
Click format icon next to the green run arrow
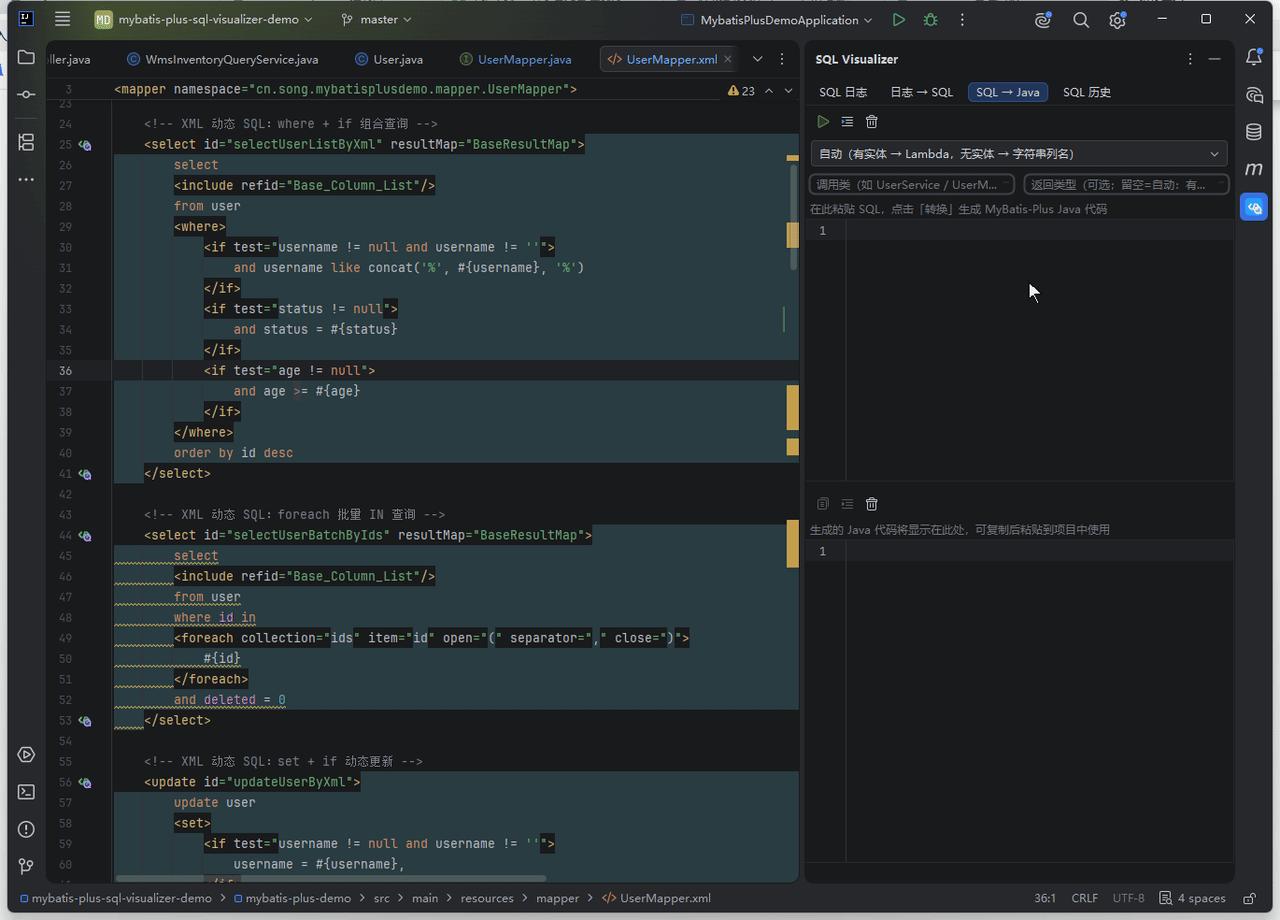pos(847,122)
